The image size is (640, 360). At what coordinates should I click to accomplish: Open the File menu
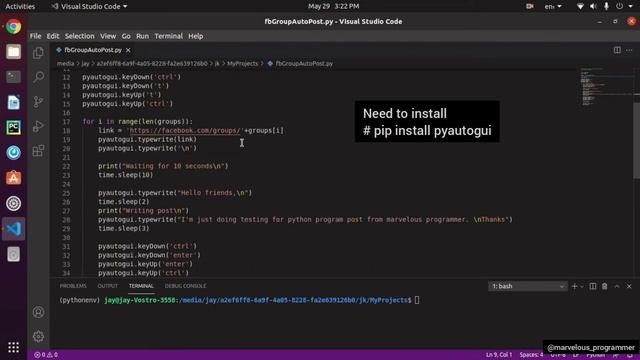point(36,36)
